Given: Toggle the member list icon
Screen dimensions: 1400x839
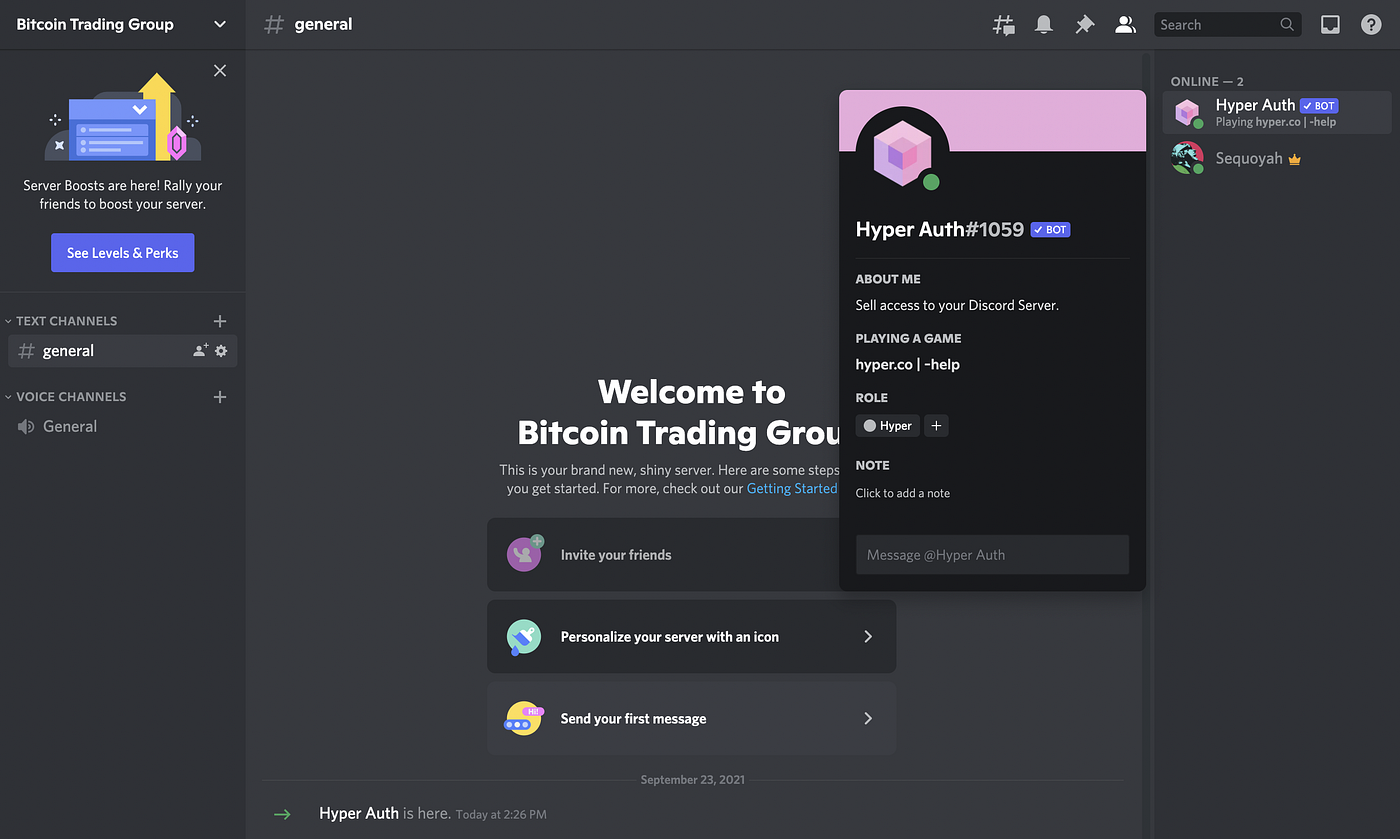Looking at the screenshot, I should 1125,24.
